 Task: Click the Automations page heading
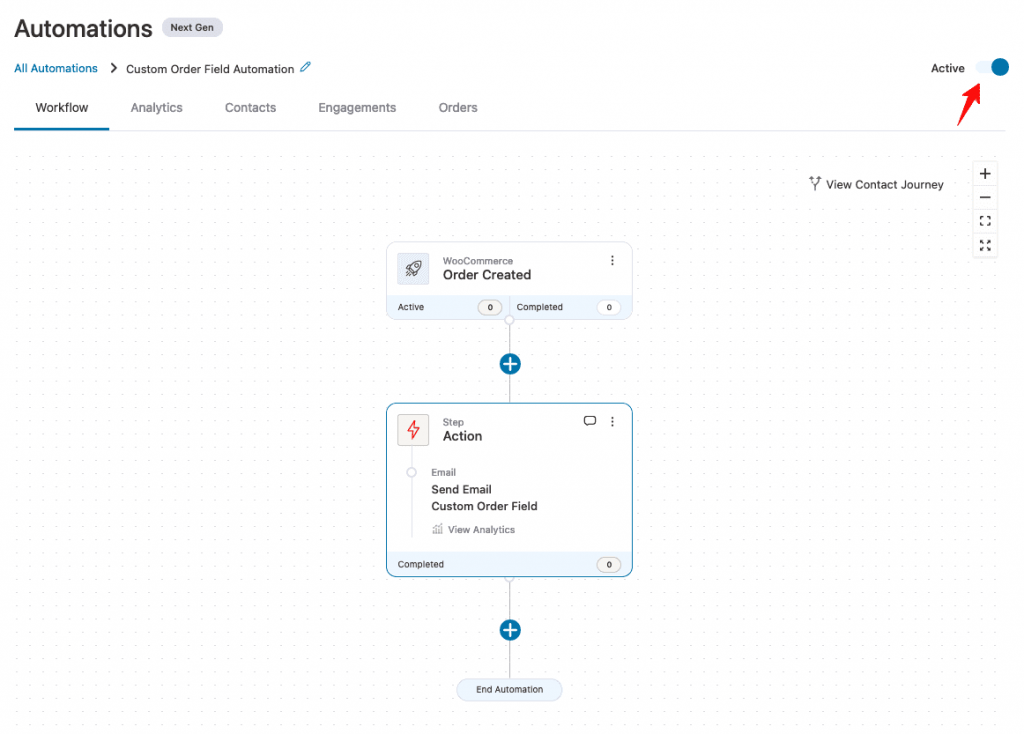[83, 29]
